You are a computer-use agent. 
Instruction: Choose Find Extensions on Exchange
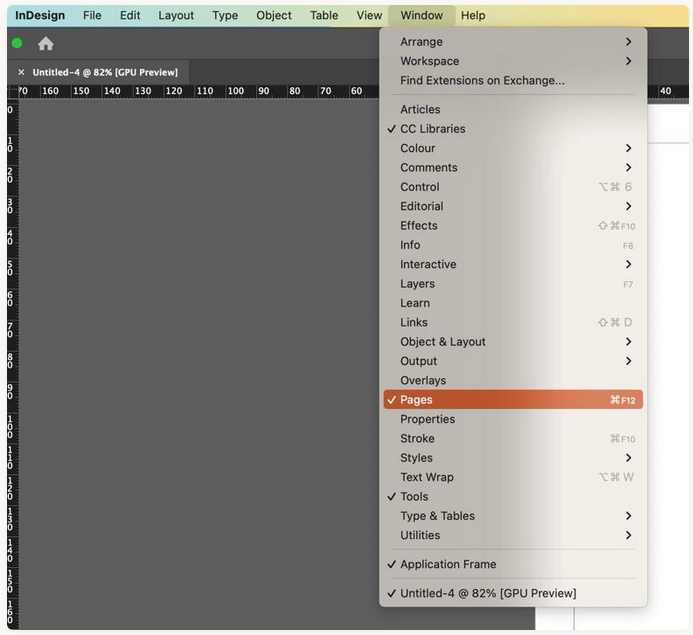[x=513, y=80]
